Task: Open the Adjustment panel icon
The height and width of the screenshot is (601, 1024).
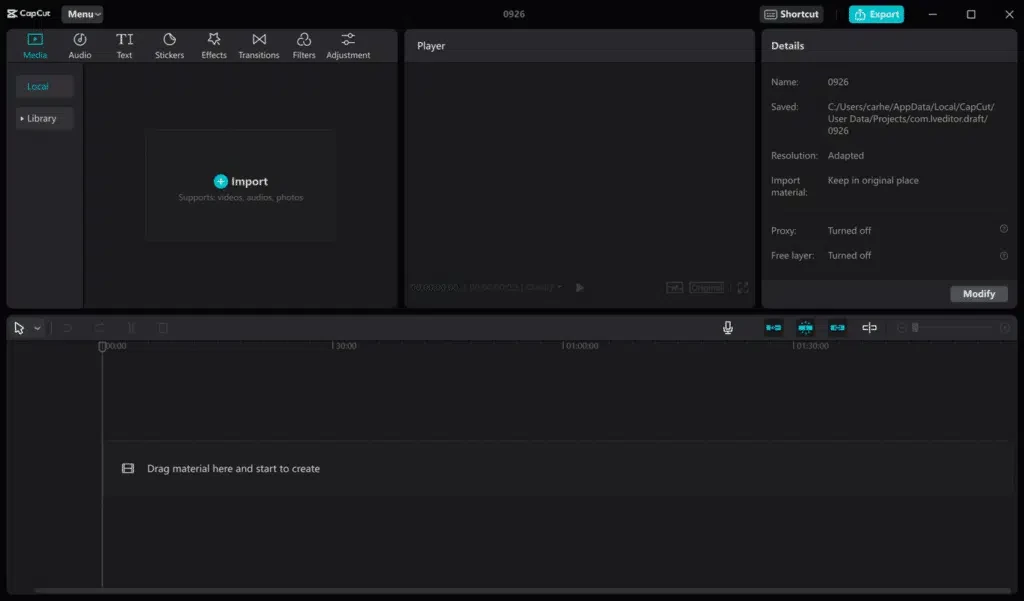Action: pyautogui.click(x=348, y=45)
